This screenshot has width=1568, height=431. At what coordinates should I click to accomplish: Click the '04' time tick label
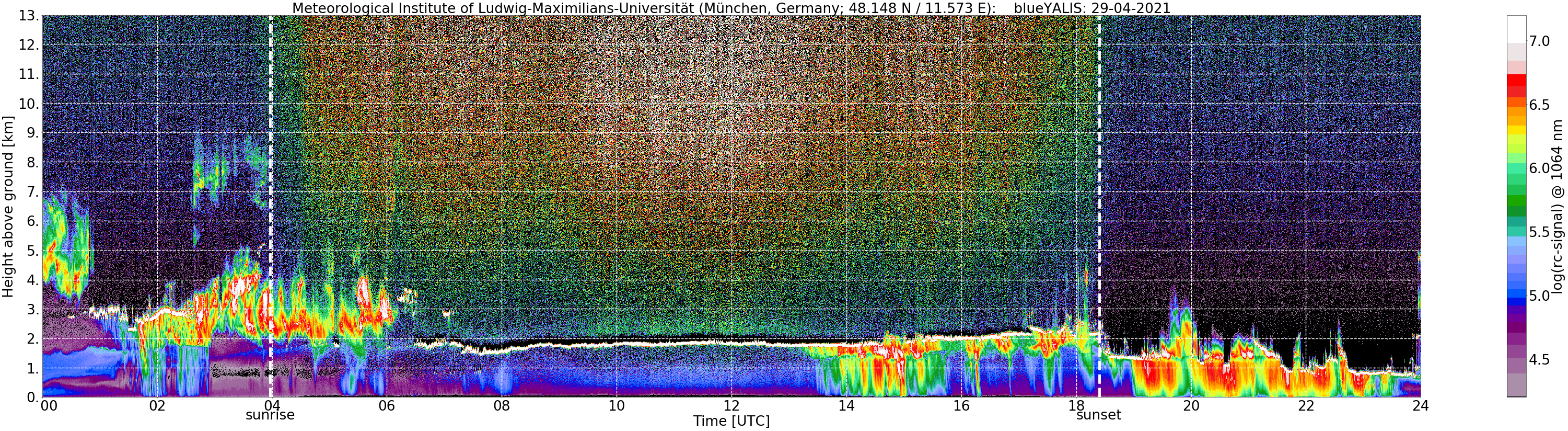point(272,405)
